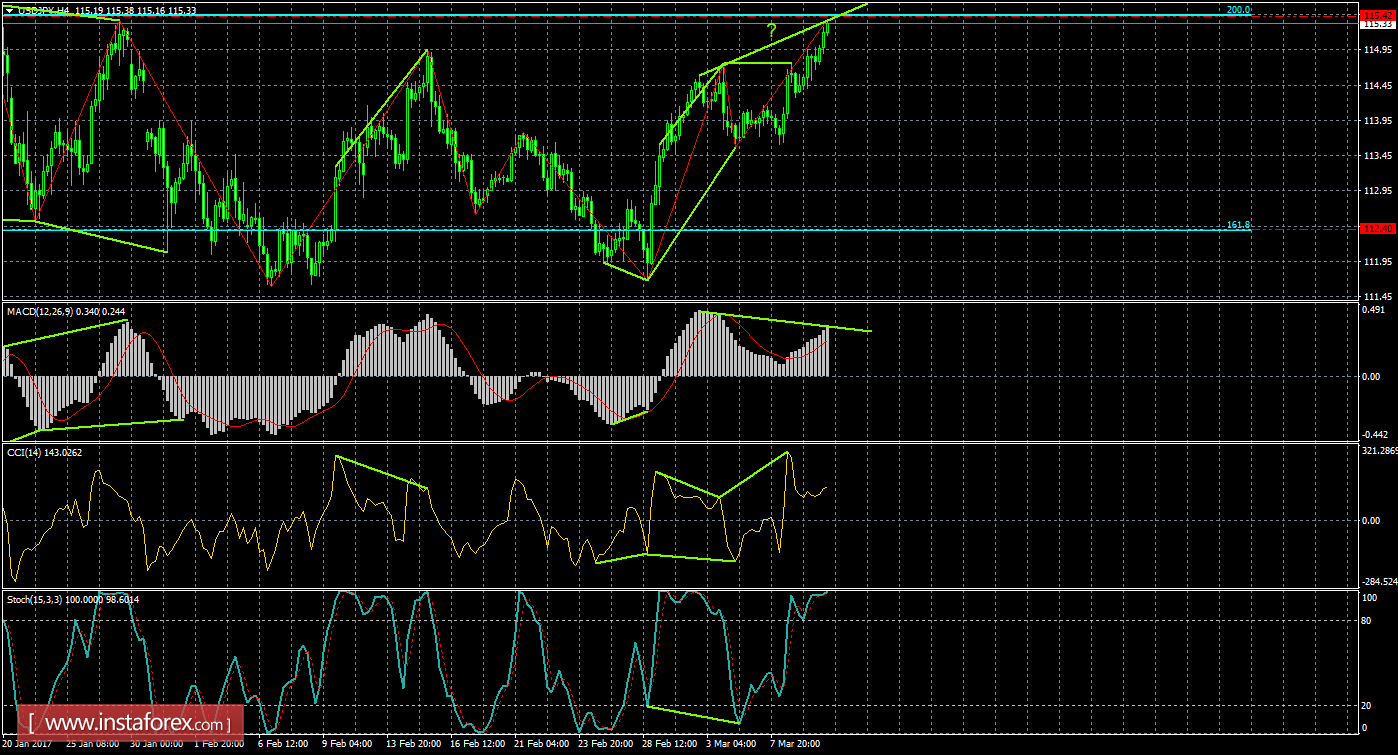Screen dimensions: 1398x755
Task: Click the CCI -284.524 scale value
Action: [1379, 580]
